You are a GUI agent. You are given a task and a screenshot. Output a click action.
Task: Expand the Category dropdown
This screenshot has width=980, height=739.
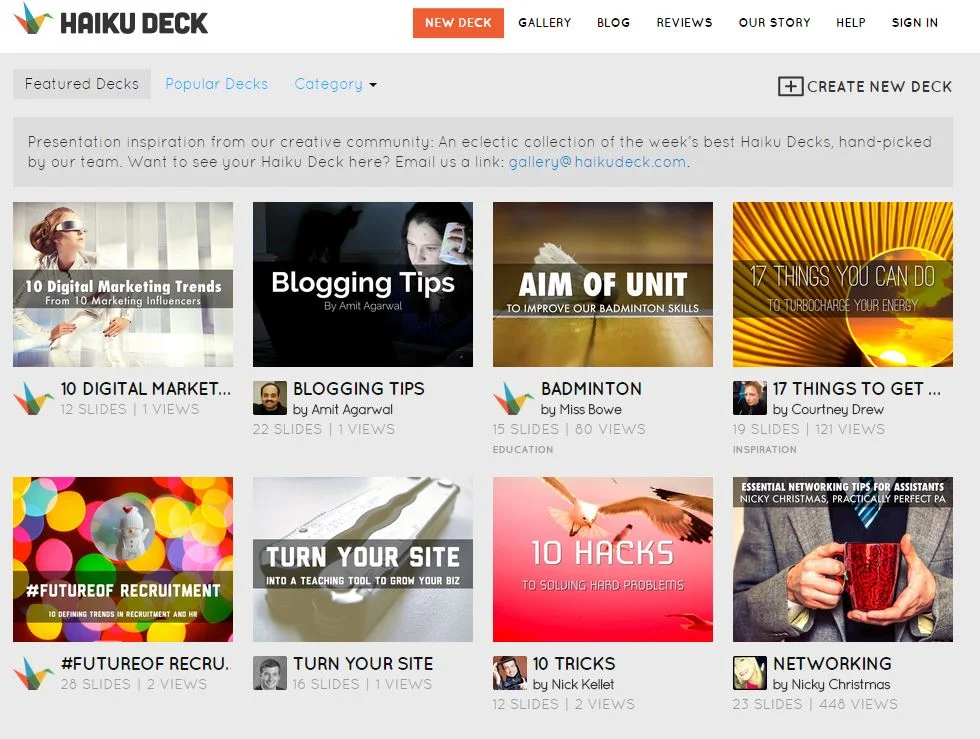[x=336, y=84]
